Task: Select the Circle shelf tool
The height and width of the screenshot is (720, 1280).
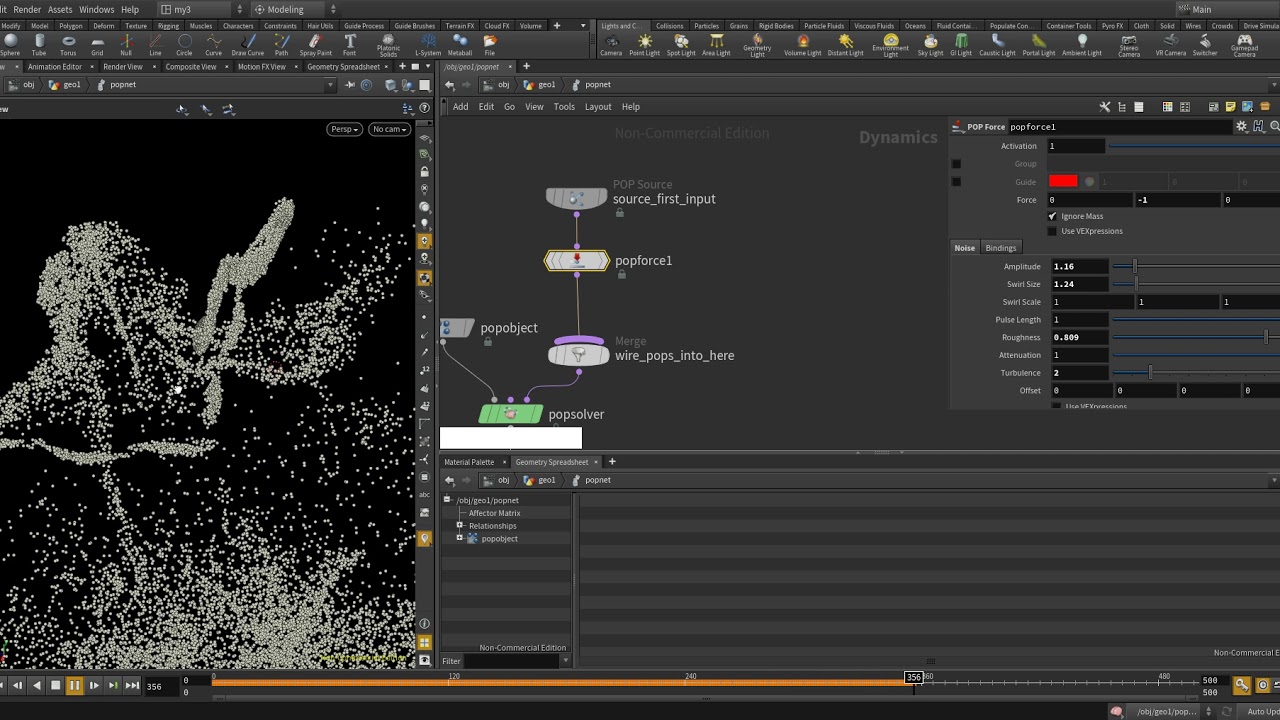Action: pos(184,45)
